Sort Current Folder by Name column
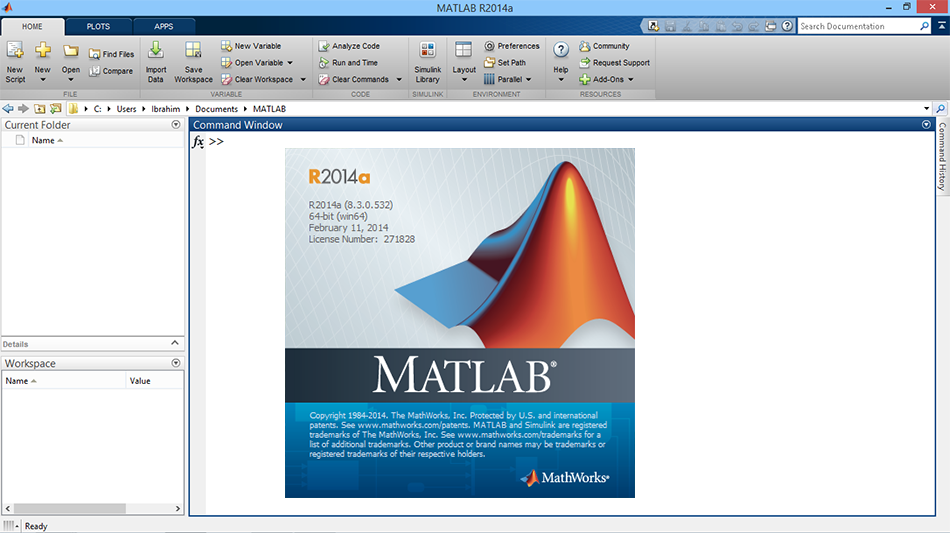 (47, 141)
